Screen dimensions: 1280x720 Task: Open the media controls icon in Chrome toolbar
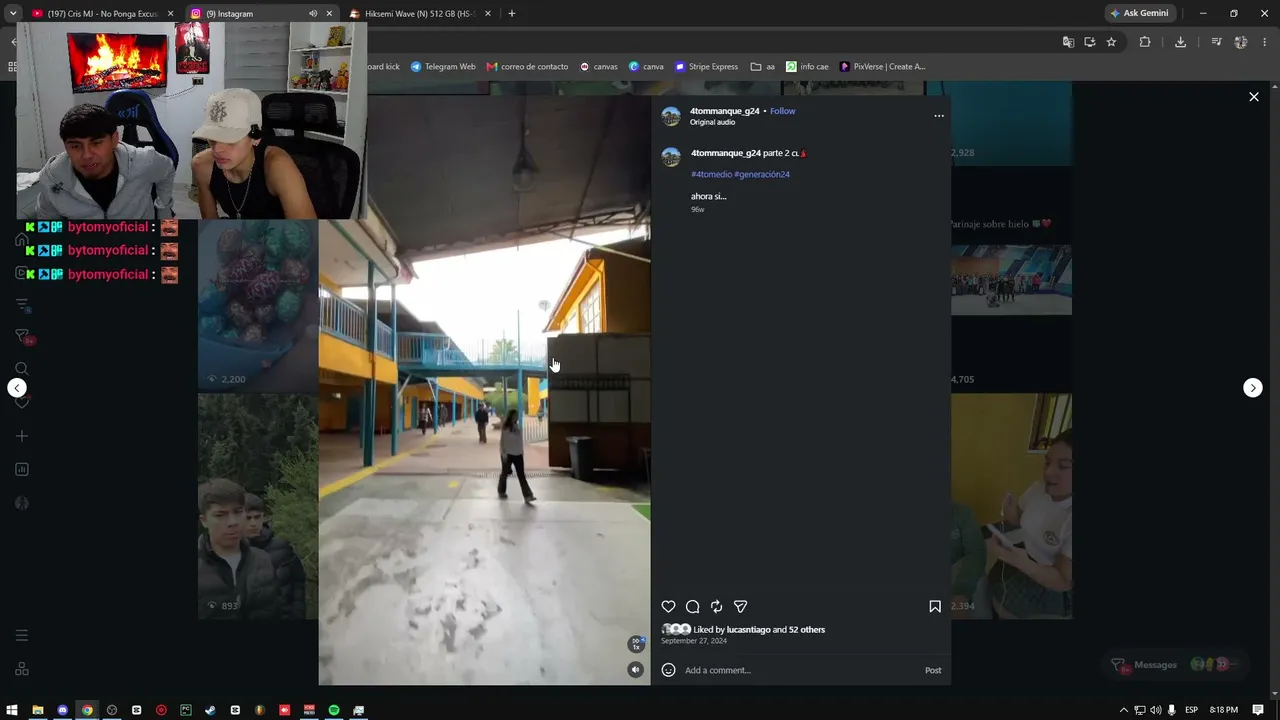[1216, 42]
